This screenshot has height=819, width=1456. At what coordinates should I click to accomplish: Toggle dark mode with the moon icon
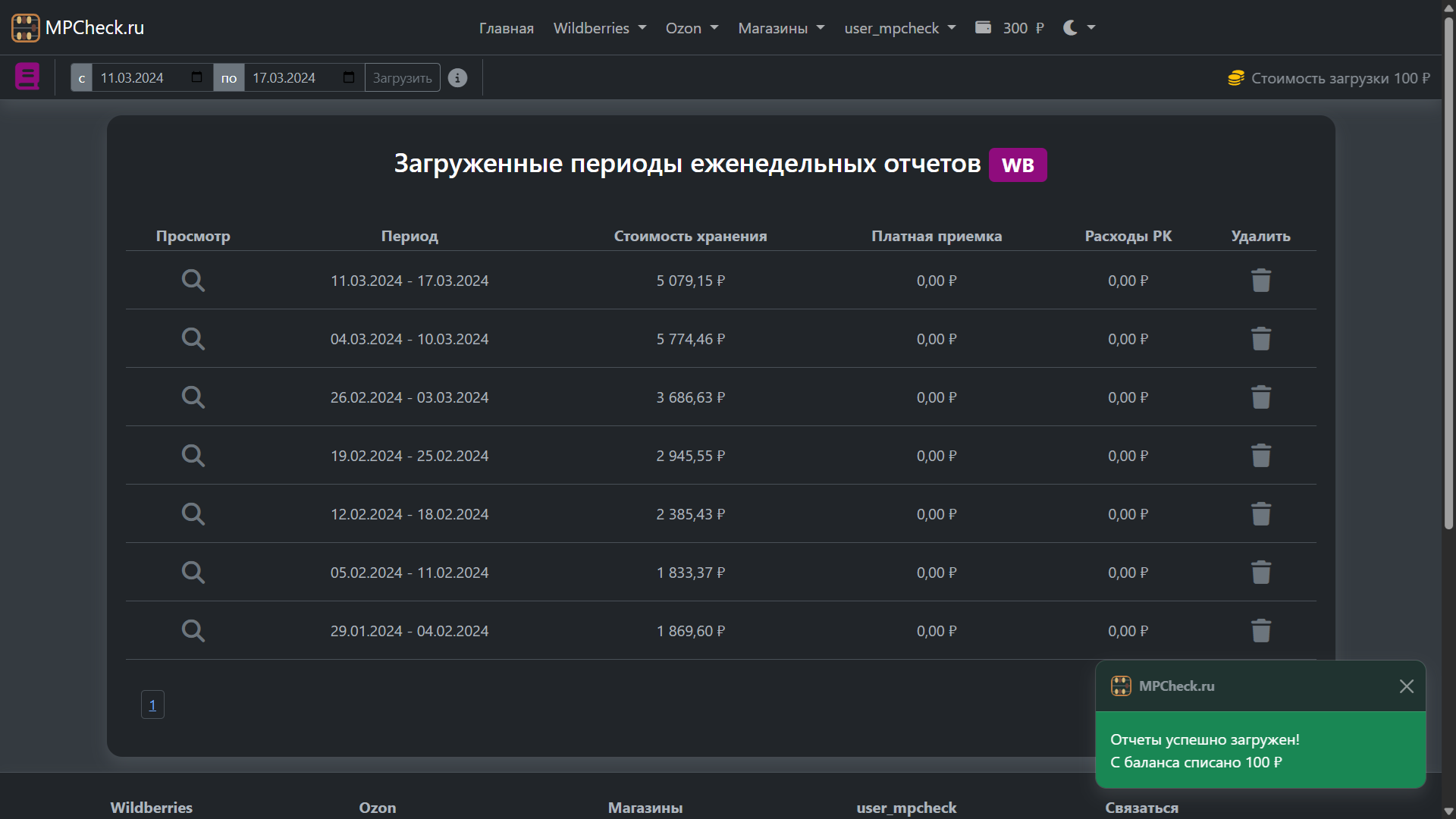1069,27
